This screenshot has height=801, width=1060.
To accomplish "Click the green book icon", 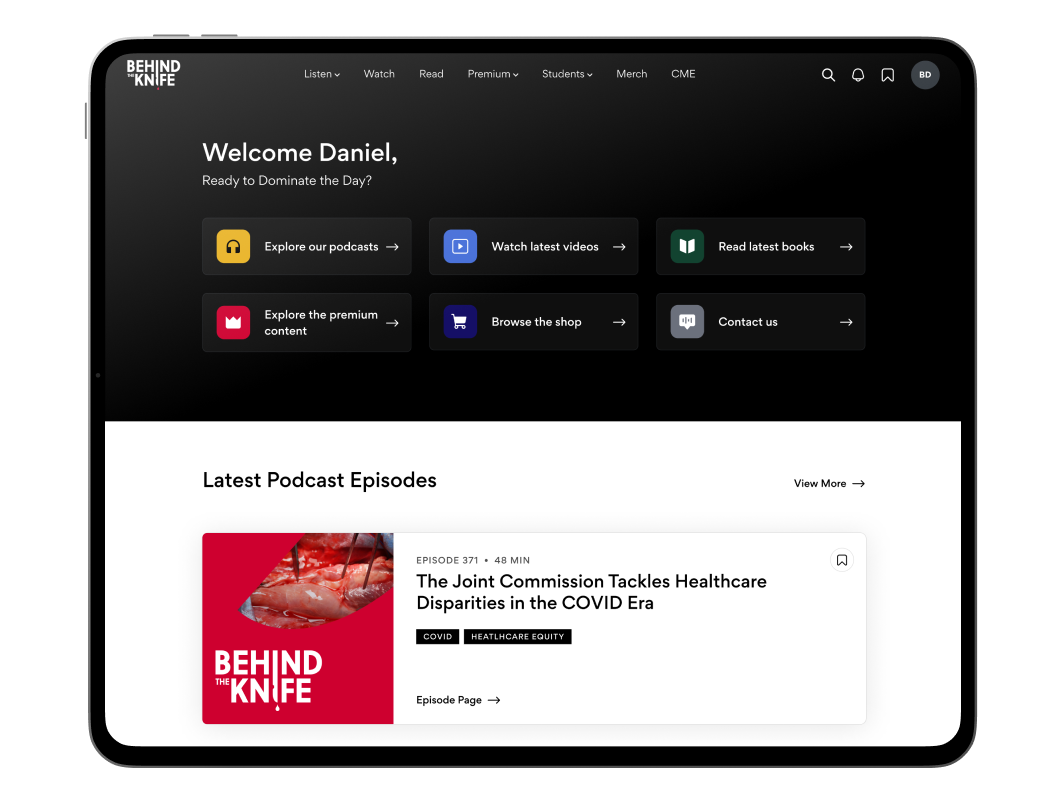I will [687, 246].
